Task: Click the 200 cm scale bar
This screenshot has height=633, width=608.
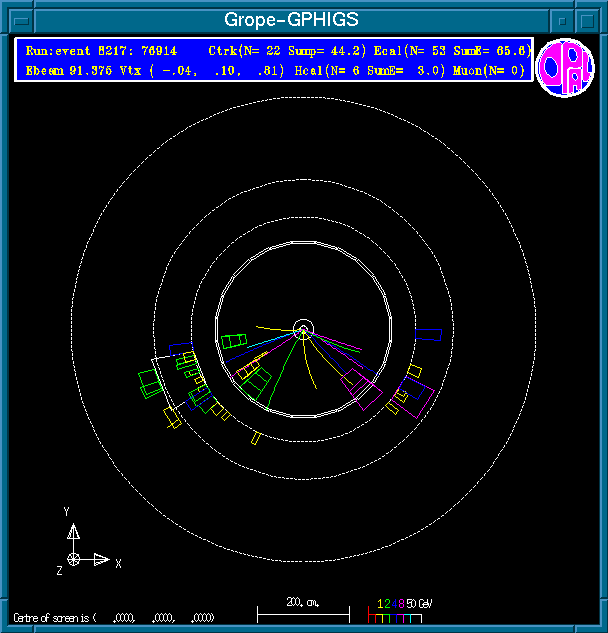Action: (x=303, y=610)
